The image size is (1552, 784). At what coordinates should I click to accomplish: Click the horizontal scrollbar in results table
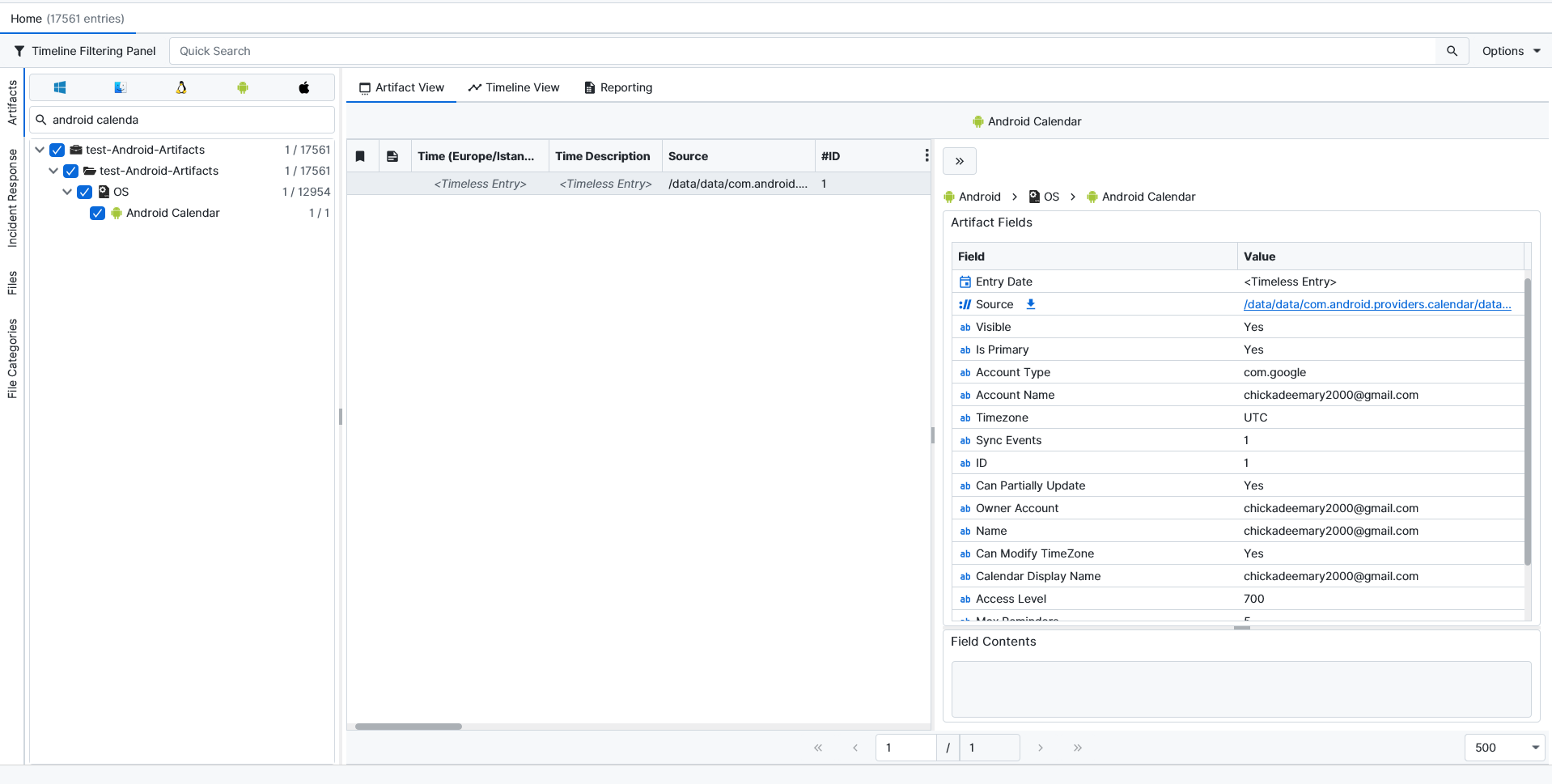pyautogui.click(x=409, y=727)
